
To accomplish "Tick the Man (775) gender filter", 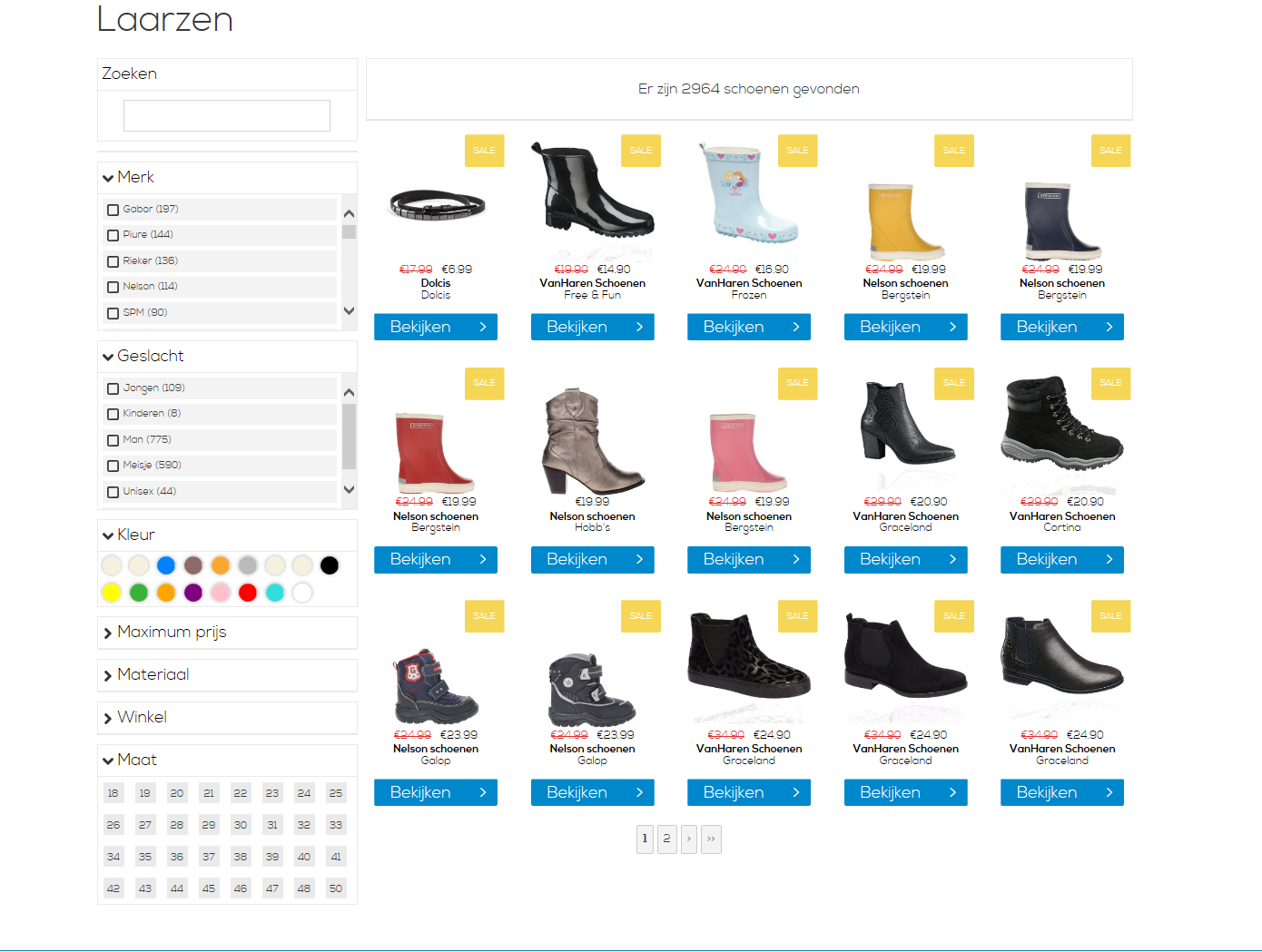I will click(113, 440).
